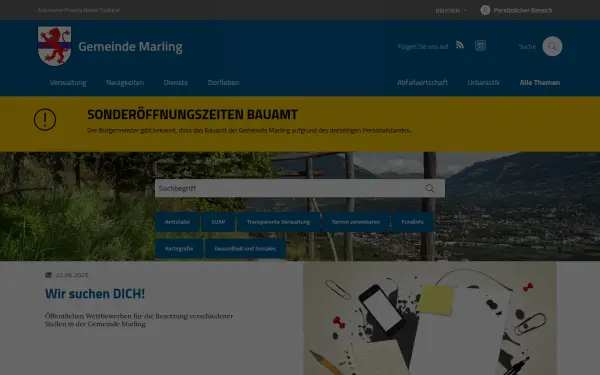The height and width of the screenshot is (375, 600).
Task: Focus the Suchbegriff search input field
Action: coord(300,188)
